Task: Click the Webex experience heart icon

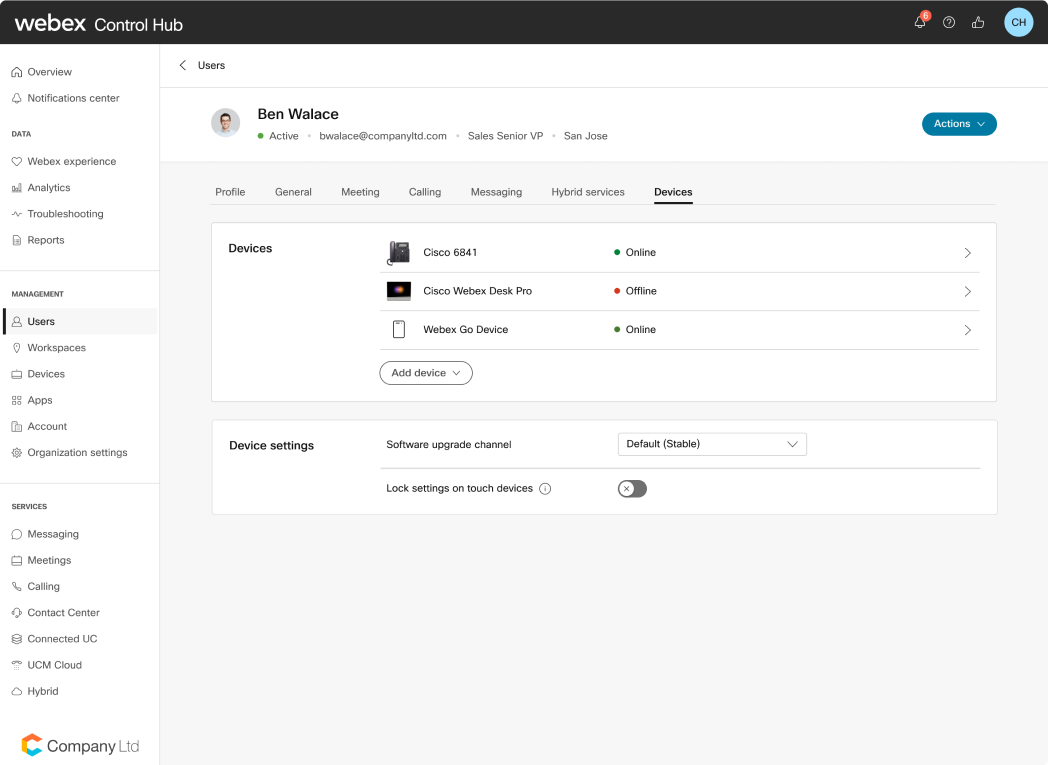Action: 17,162
